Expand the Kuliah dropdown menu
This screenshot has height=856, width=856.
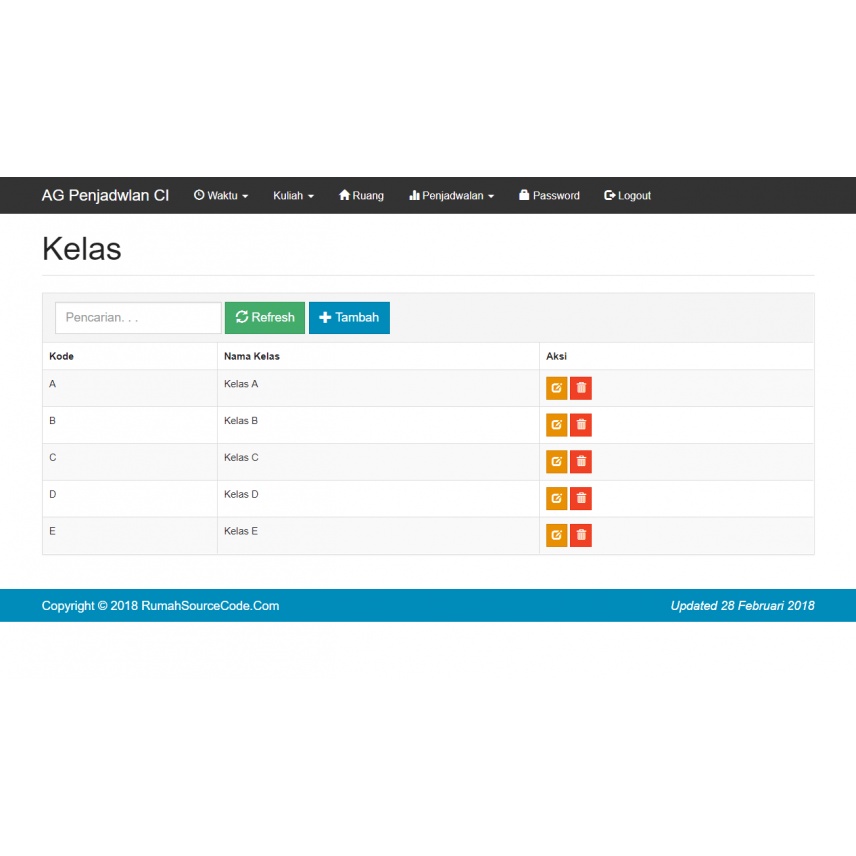click(293, 195)
